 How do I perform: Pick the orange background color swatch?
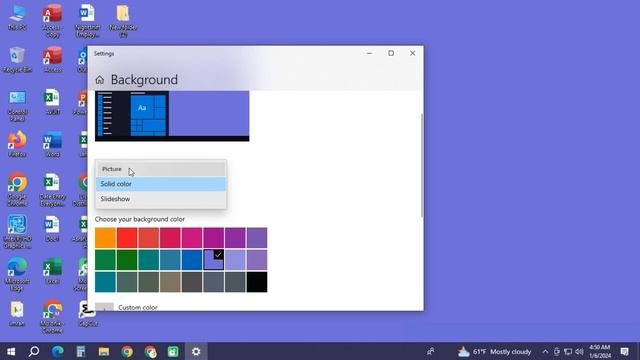tap(105, 238)
